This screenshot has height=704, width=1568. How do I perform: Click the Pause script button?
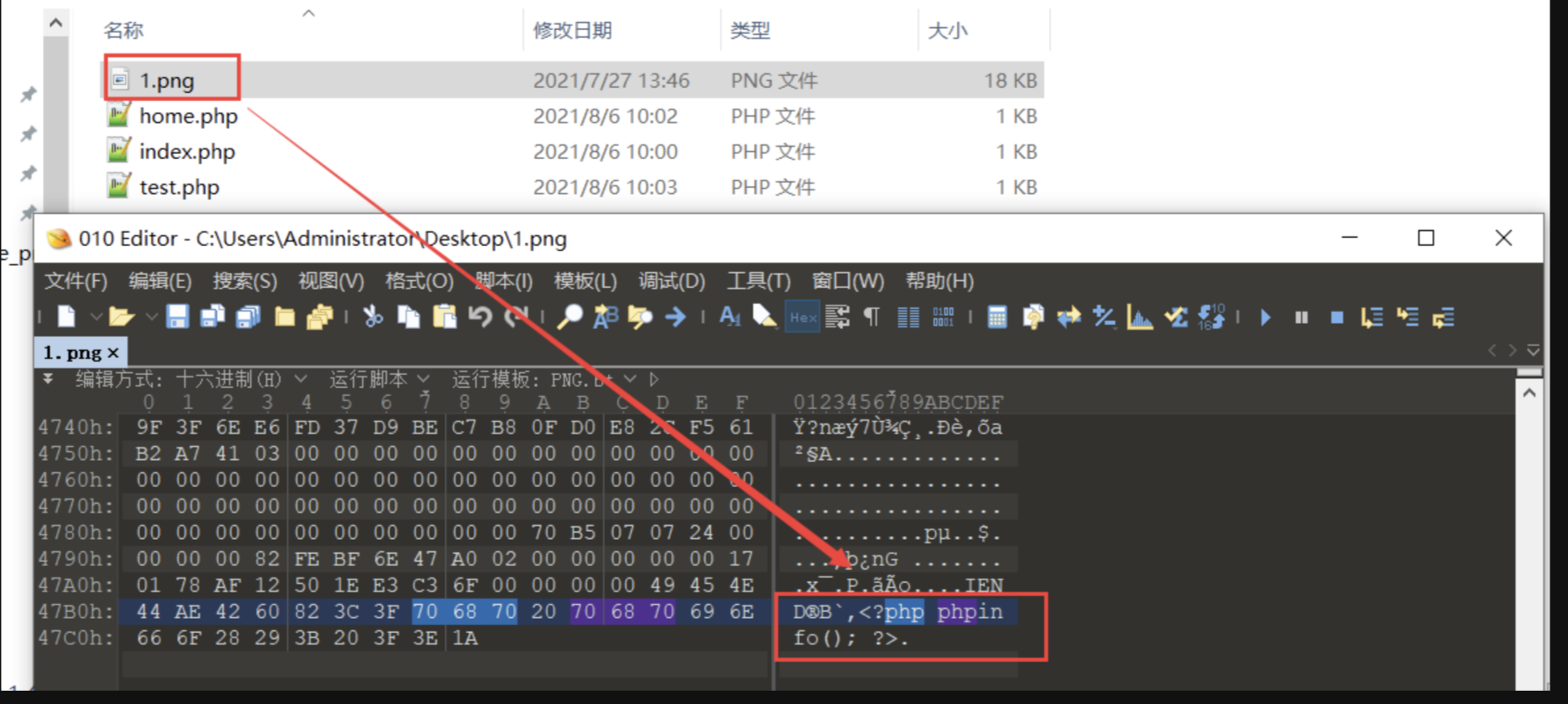(x=1301, y=318)
